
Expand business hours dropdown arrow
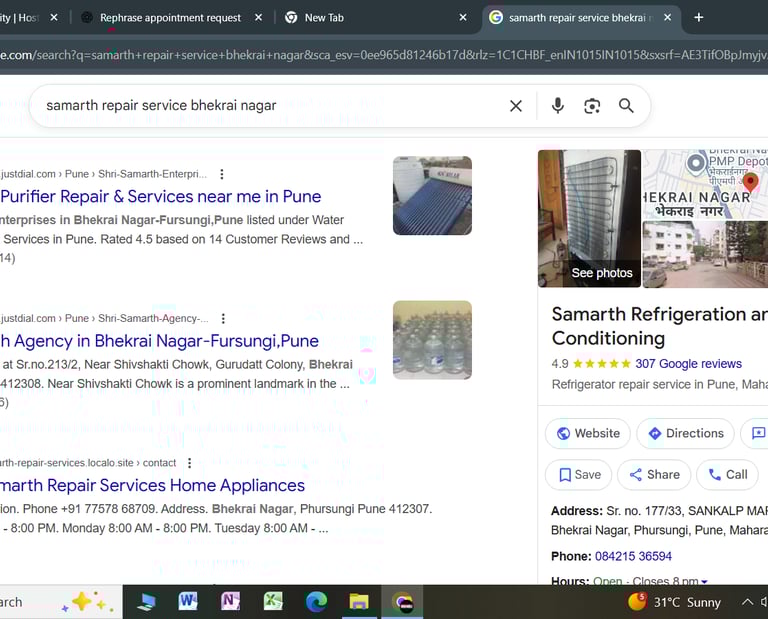(x=704, y=582)
